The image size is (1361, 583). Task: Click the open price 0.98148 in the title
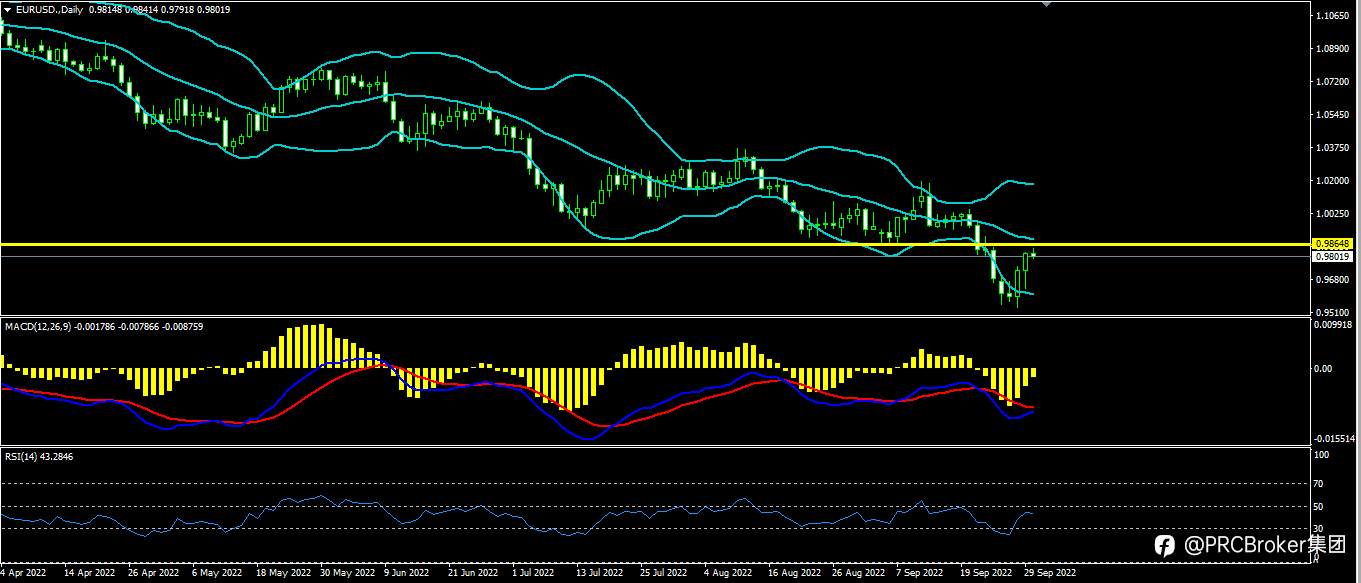pyautogui.click(x=105, y=9)
